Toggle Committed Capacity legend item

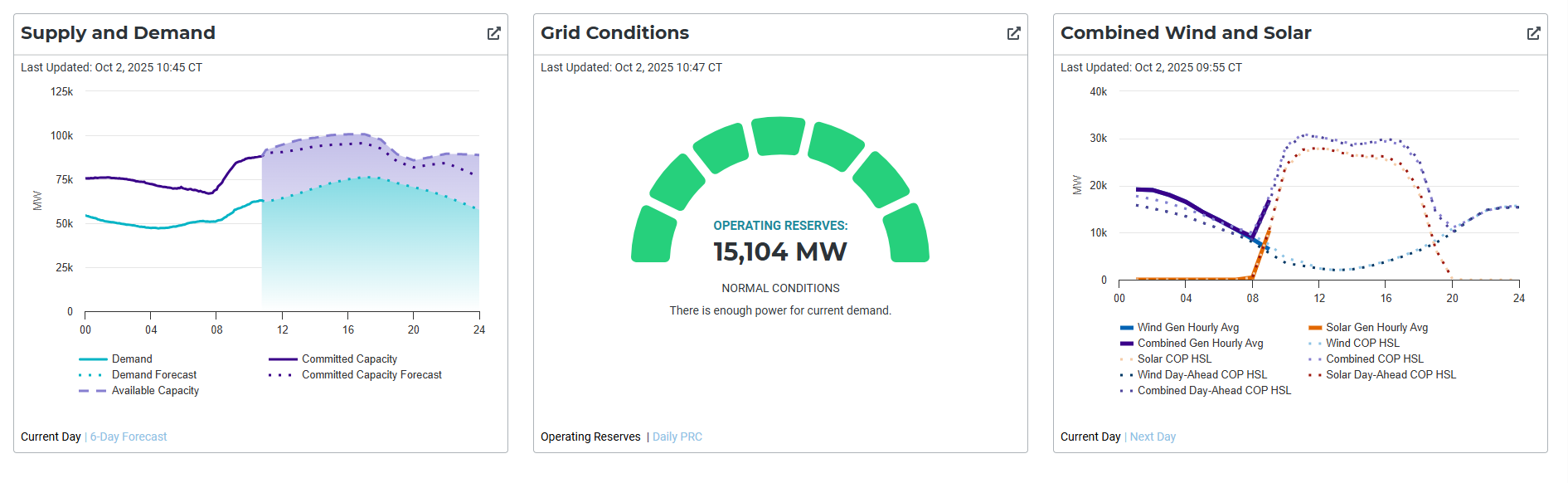[349, 359]
